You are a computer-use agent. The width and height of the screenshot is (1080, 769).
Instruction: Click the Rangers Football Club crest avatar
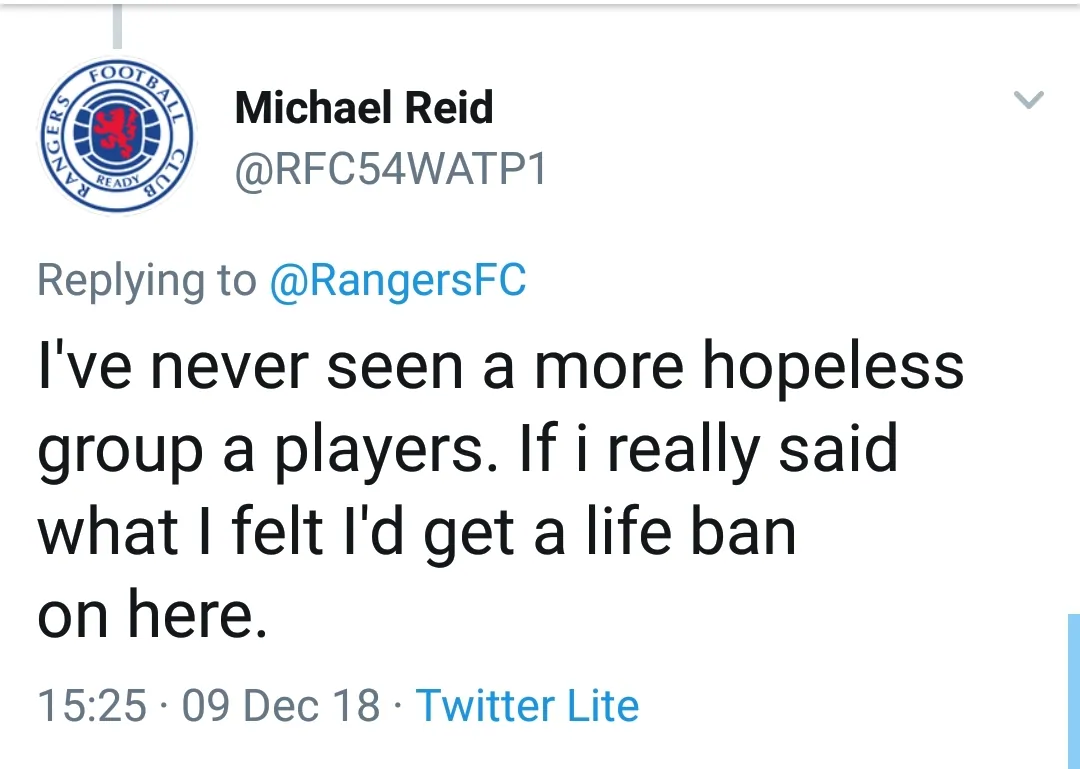[x=117, y=134]
